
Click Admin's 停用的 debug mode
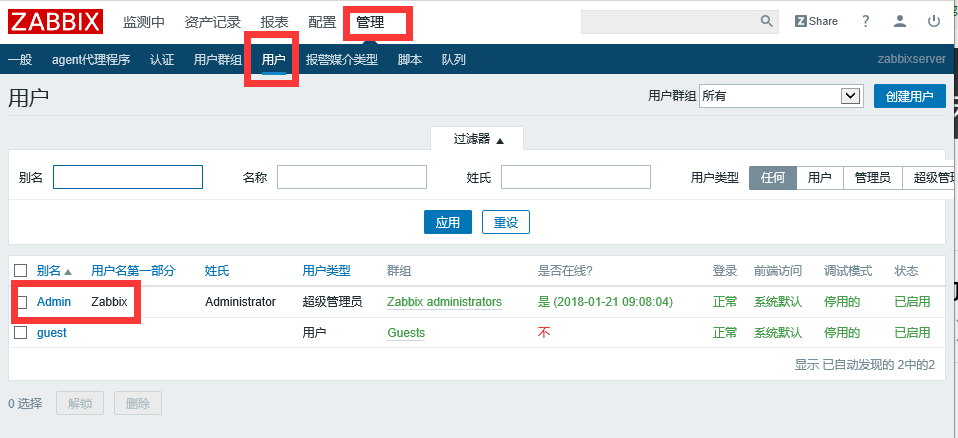pyautogui.click(x=842, y=302)
